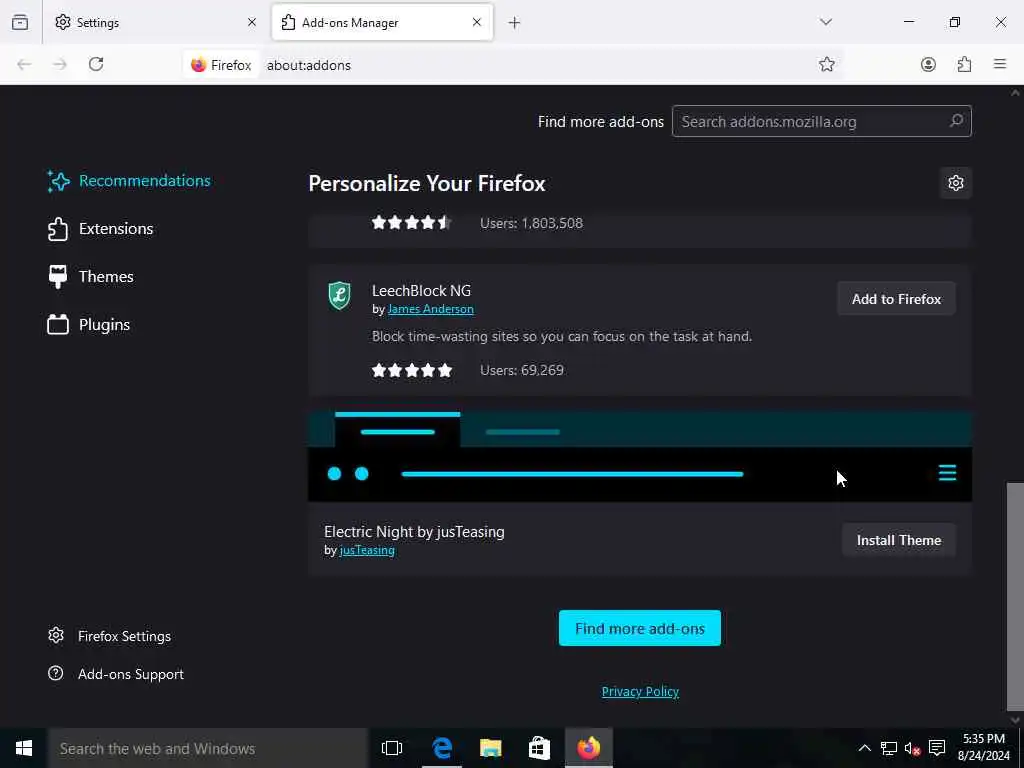Bookmark this page with star icon
Image resolution: width=1024 pixels, height=768 pixels.
[827, 64]
